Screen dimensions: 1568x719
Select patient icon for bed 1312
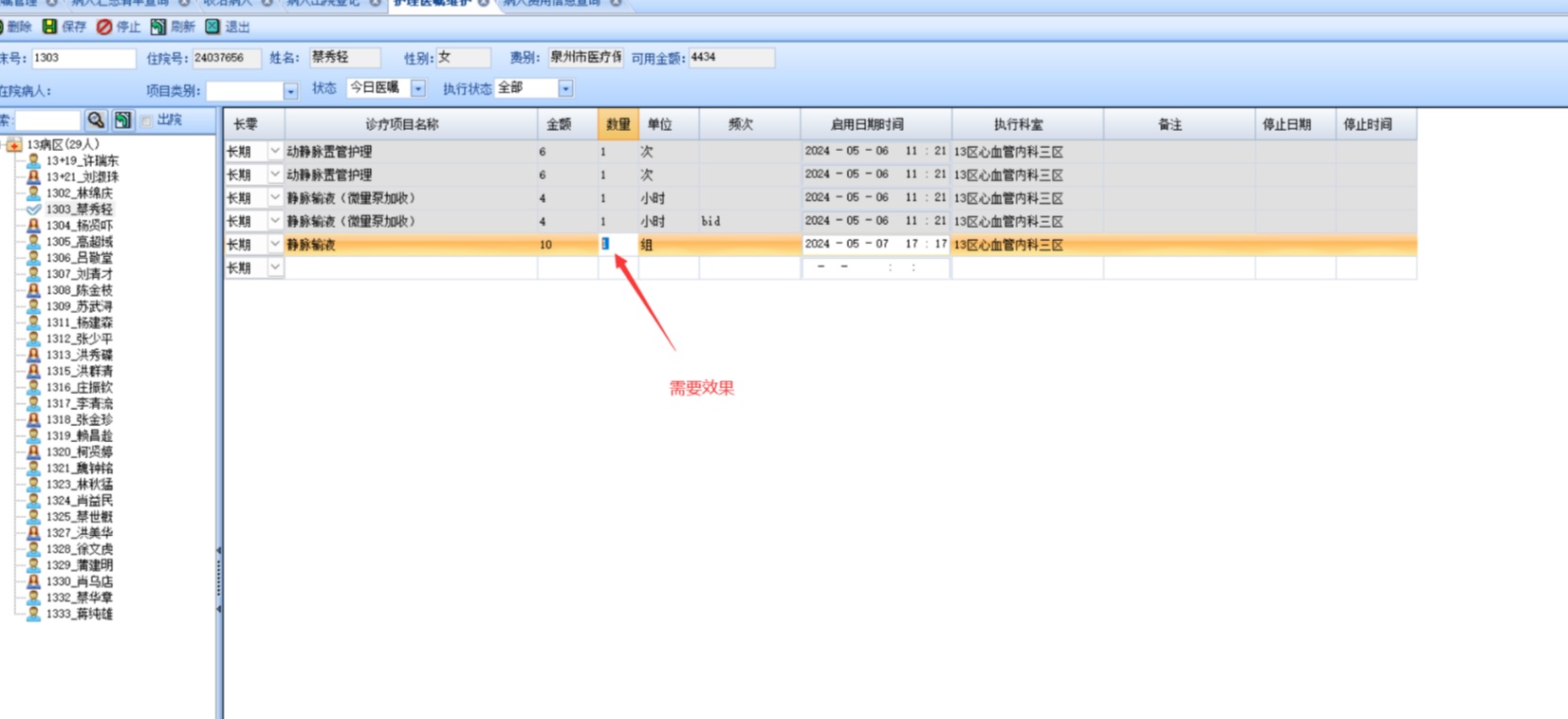coord(33,338)
